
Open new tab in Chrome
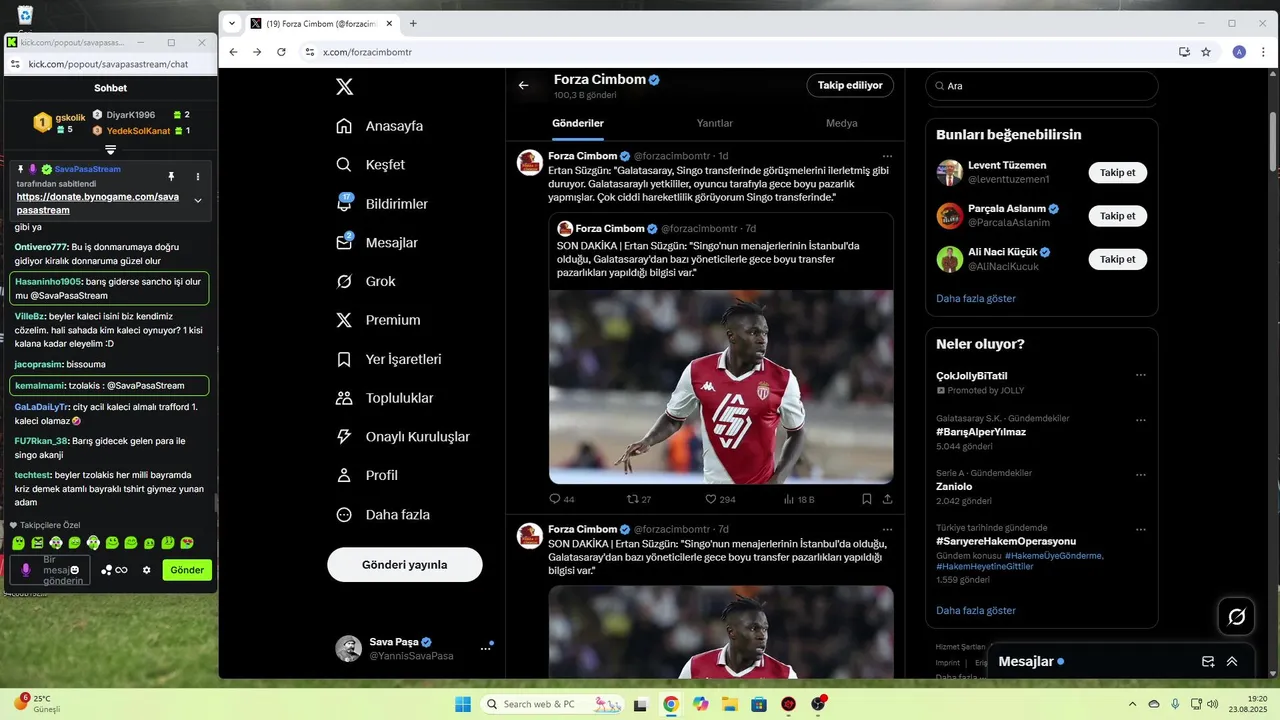coord(413,23)
